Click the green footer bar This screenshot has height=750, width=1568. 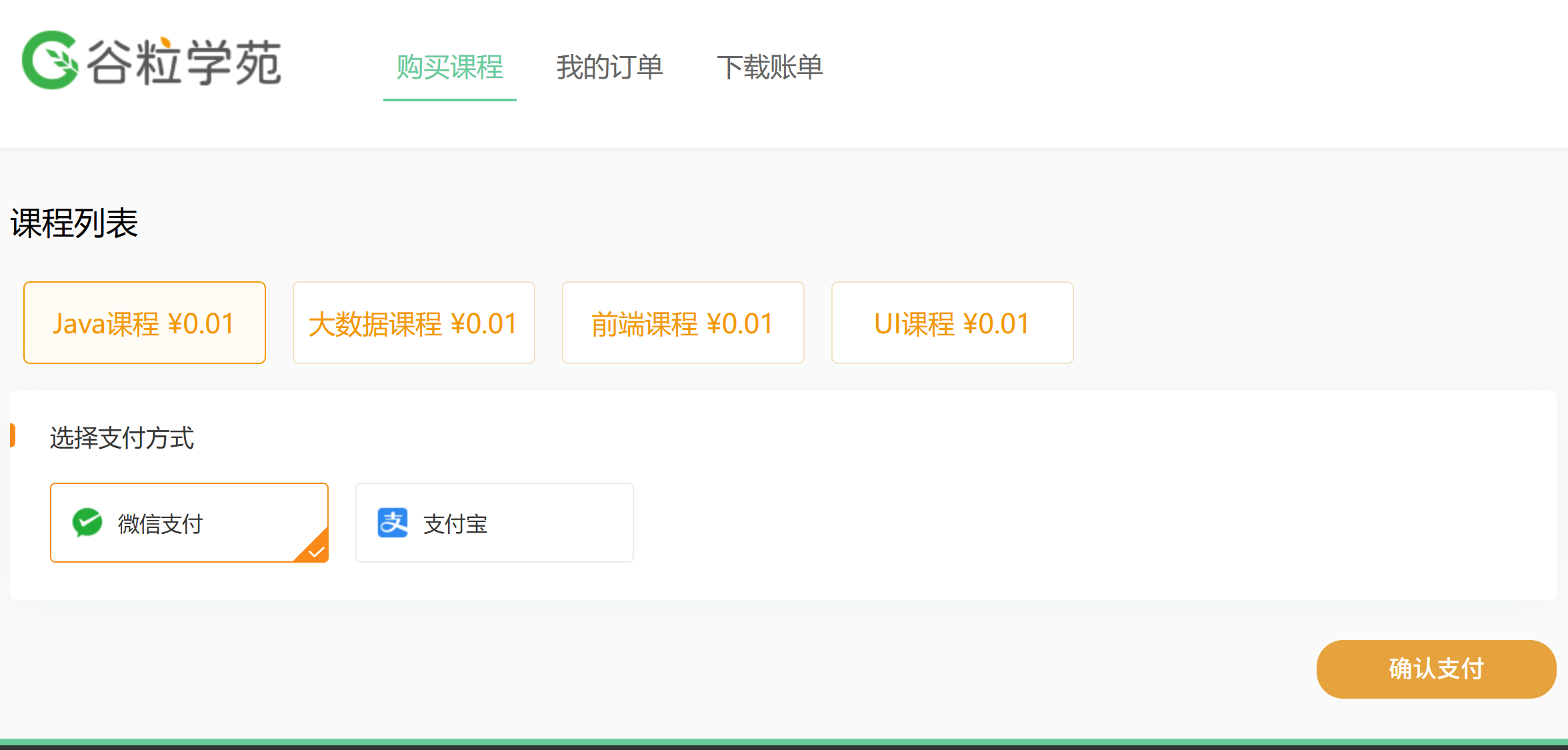click(784, 742)
